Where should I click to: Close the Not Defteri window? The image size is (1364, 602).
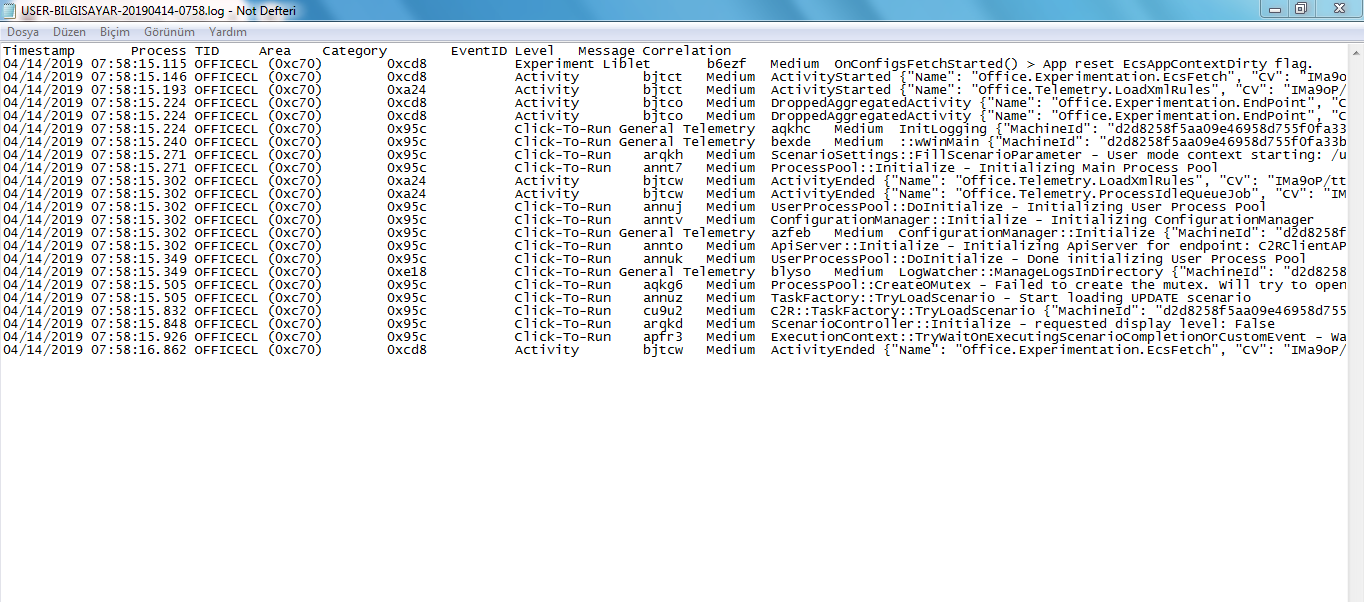(x=1337, y=8)
